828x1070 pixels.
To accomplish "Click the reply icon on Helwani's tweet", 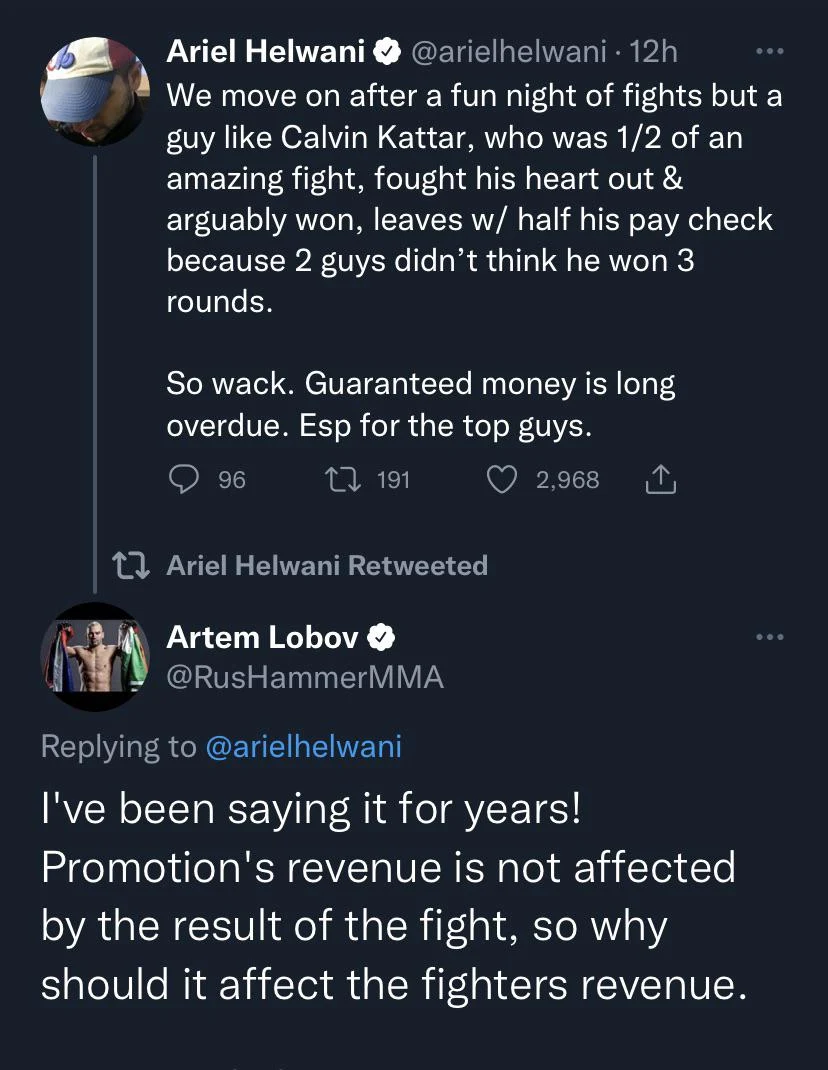I will coord(184,480).
